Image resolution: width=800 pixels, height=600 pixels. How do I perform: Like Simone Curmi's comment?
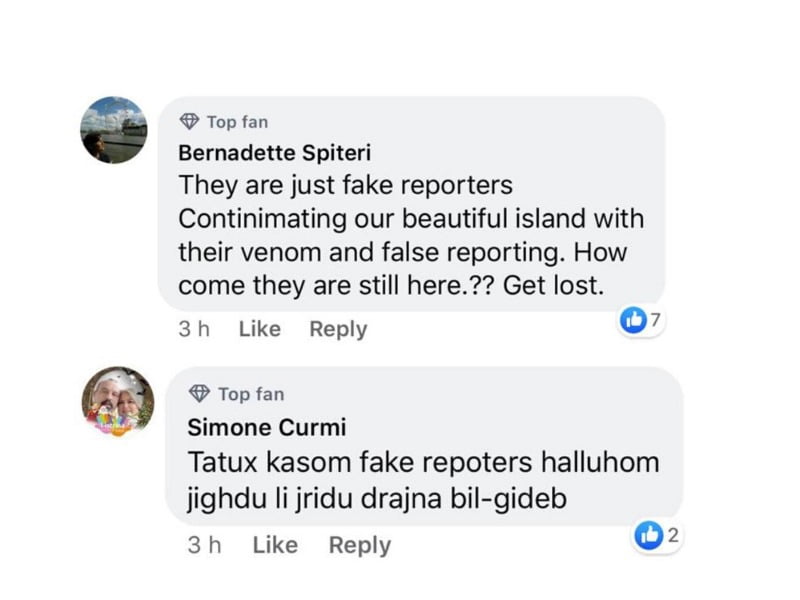(x=275, y=545)
